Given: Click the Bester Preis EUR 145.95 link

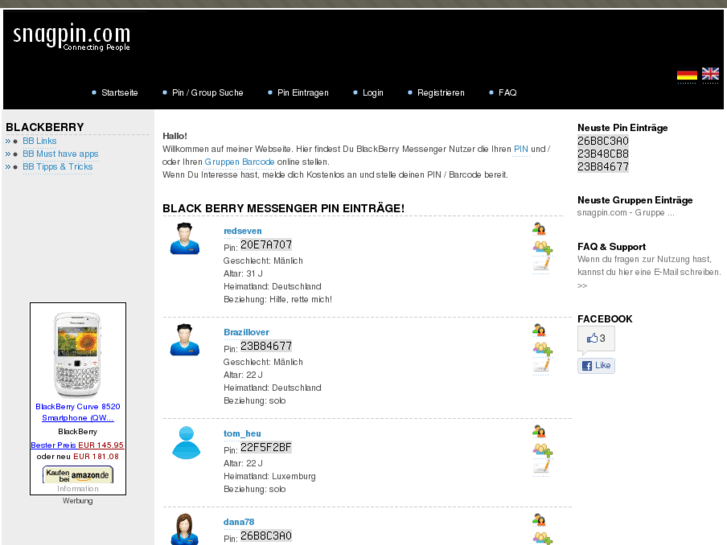Looking at the screenshot, I should (77, 445).
